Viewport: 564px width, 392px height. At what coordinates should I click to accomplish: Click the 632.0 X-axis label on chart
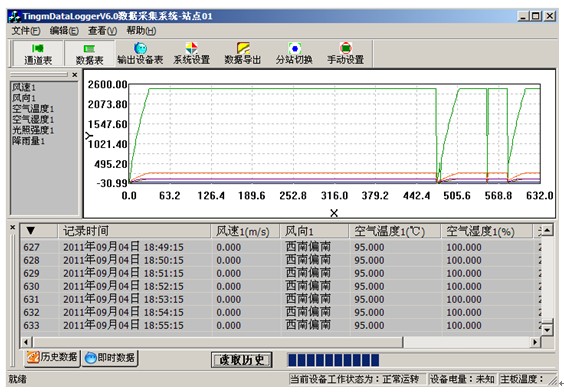click(x=540, y=196)
